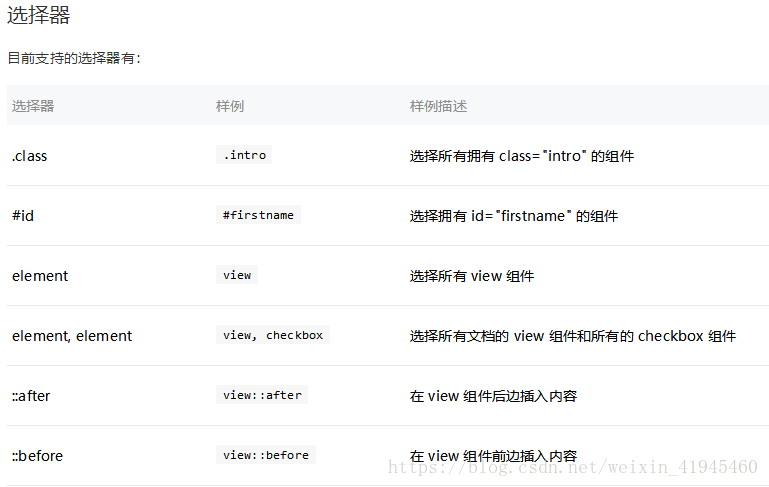
Task: Click the view::after code sample
Action: coord(262,395)
